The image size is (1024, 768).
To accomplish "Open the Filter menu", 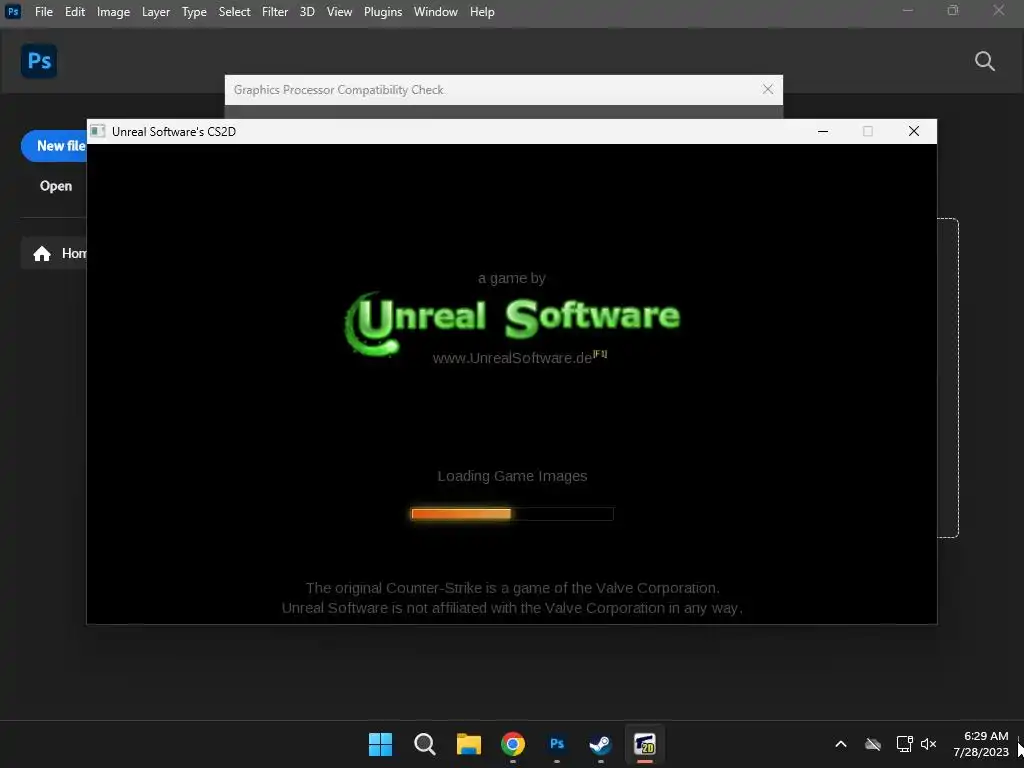I will tap(275, 12).
